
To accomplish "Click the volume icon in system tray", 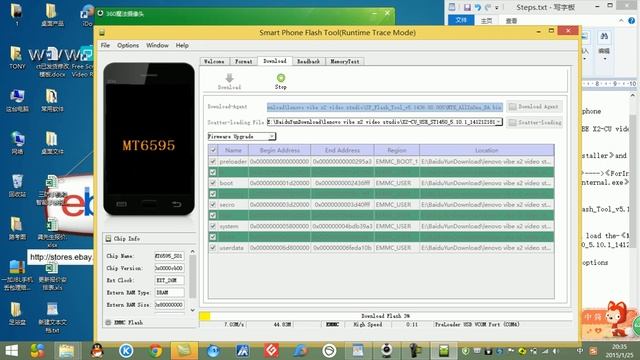I will pos(556,351).
